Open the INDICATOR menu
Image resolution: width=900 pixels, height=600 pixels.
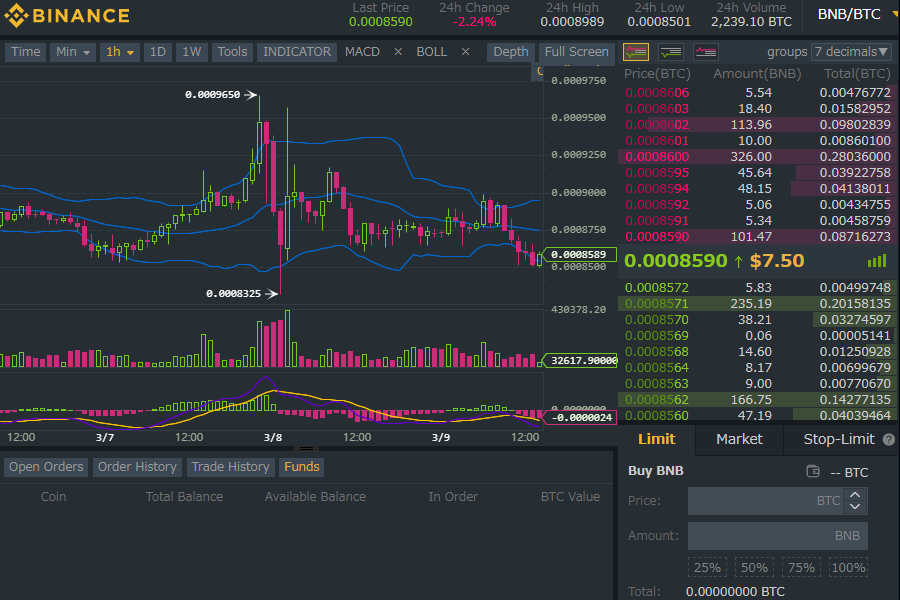[297, 52]
